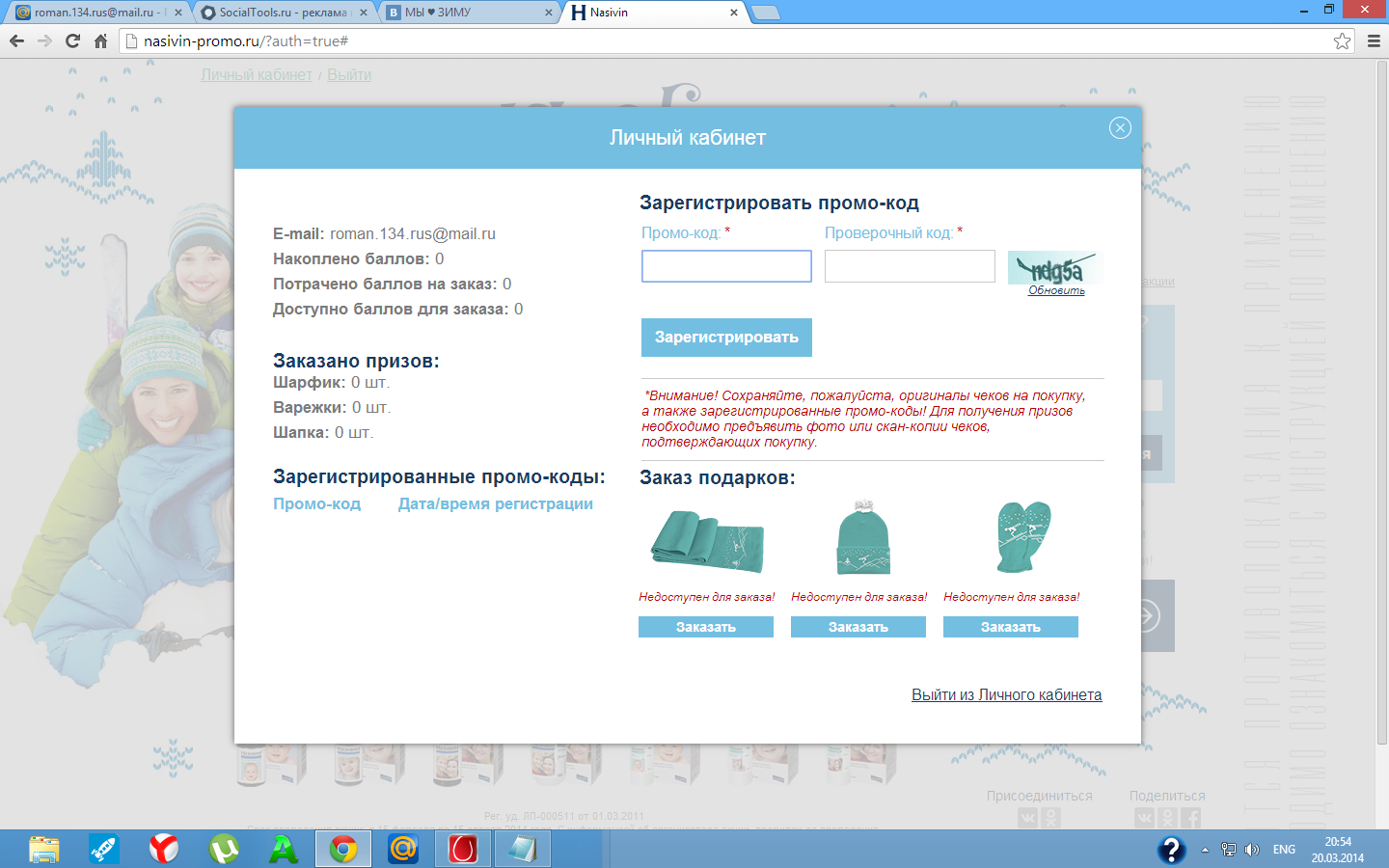Screen dimensions: 1389x868
Task: Open a new browser tab
Action: click(x=766, y=13)
